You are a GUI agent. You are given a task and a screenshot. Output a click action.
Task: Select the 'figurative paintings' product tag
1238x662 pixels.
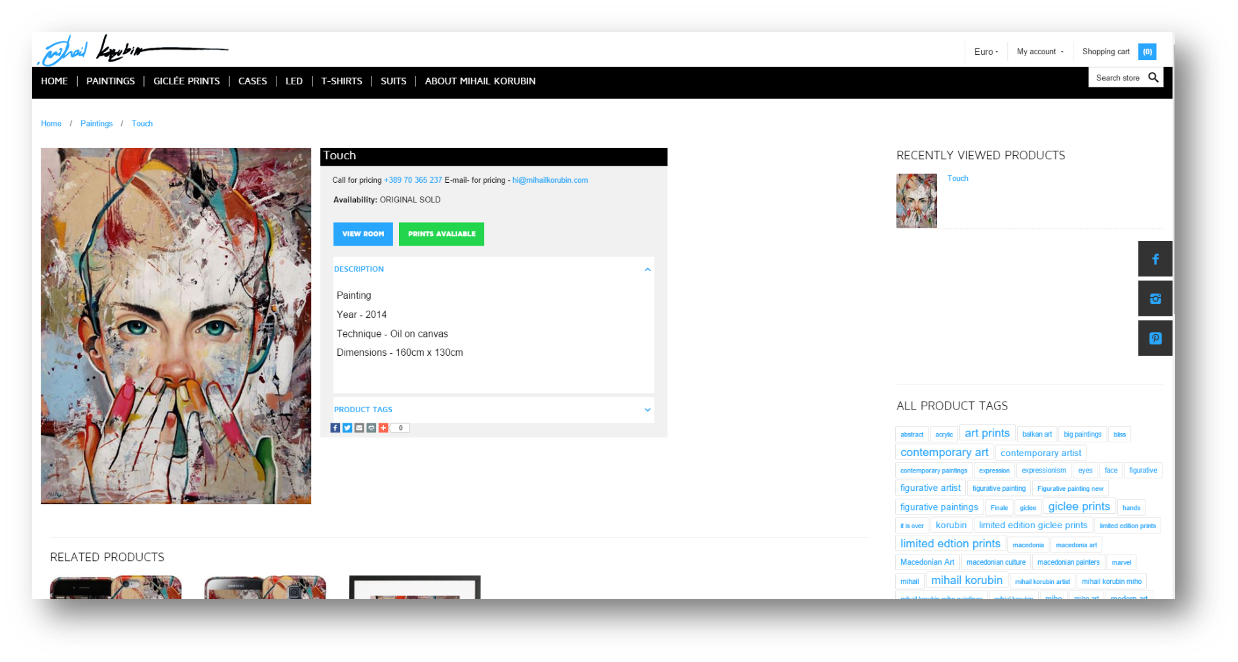pyautogui.click(x=939, y=508)
